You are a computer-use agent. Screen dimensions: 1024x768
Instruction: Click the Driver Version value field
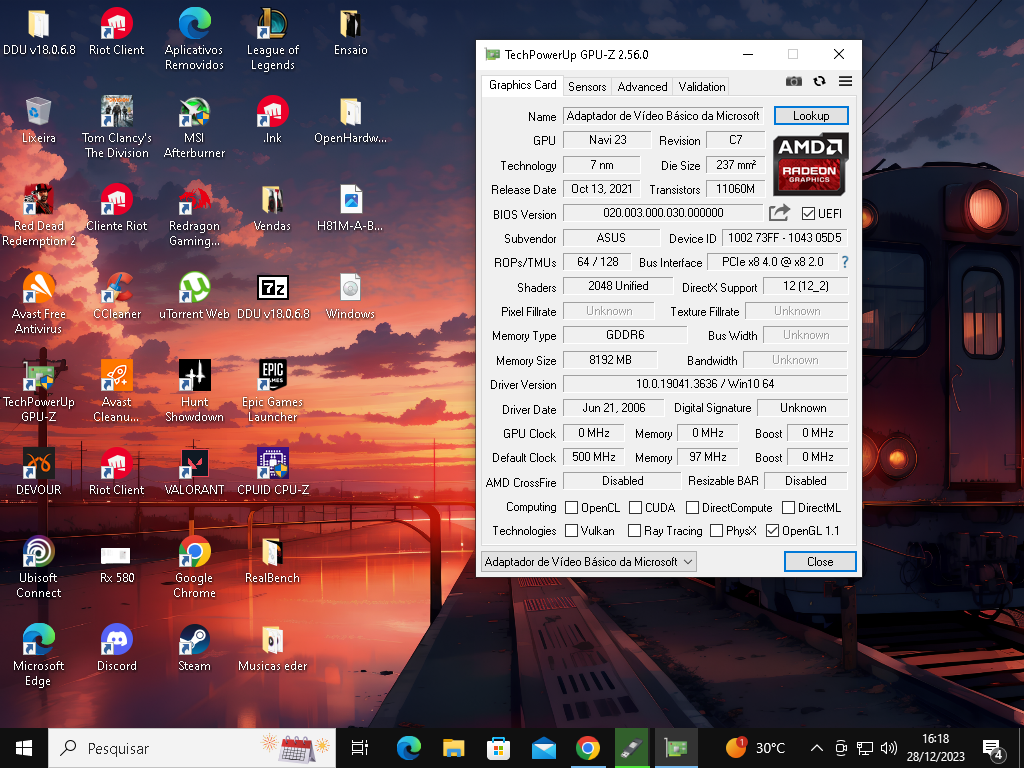click(x=705, y=384)
